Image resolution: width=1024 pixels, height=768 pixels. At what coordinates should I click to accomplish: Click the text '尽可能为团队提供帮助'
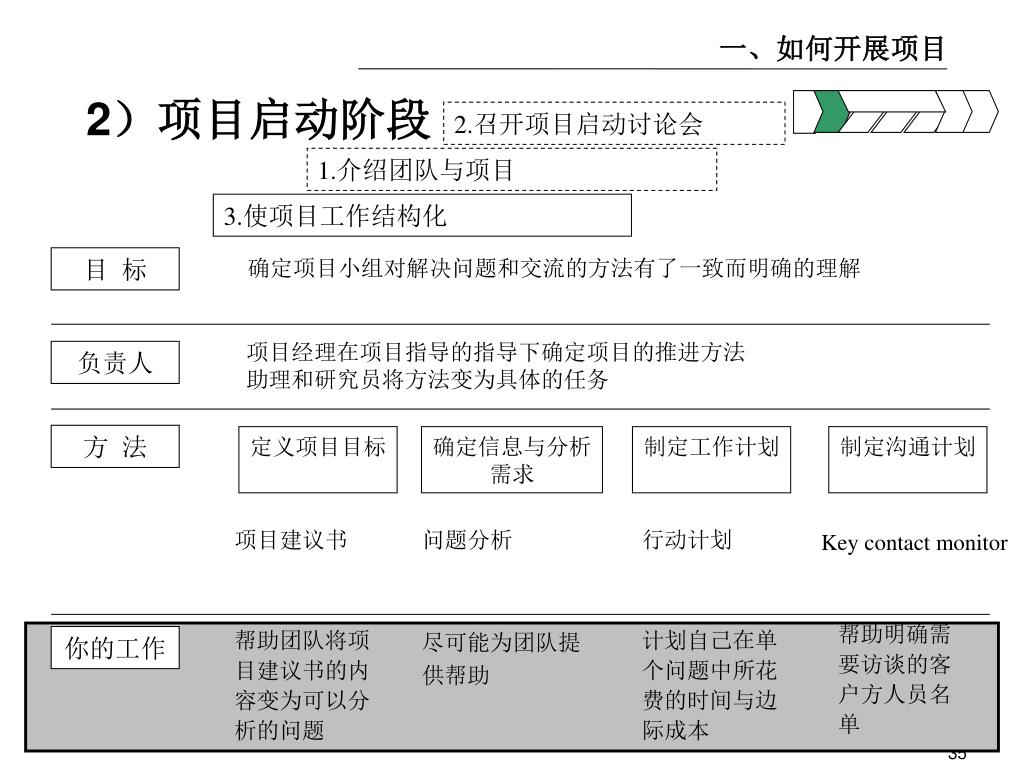pos(501,658)
